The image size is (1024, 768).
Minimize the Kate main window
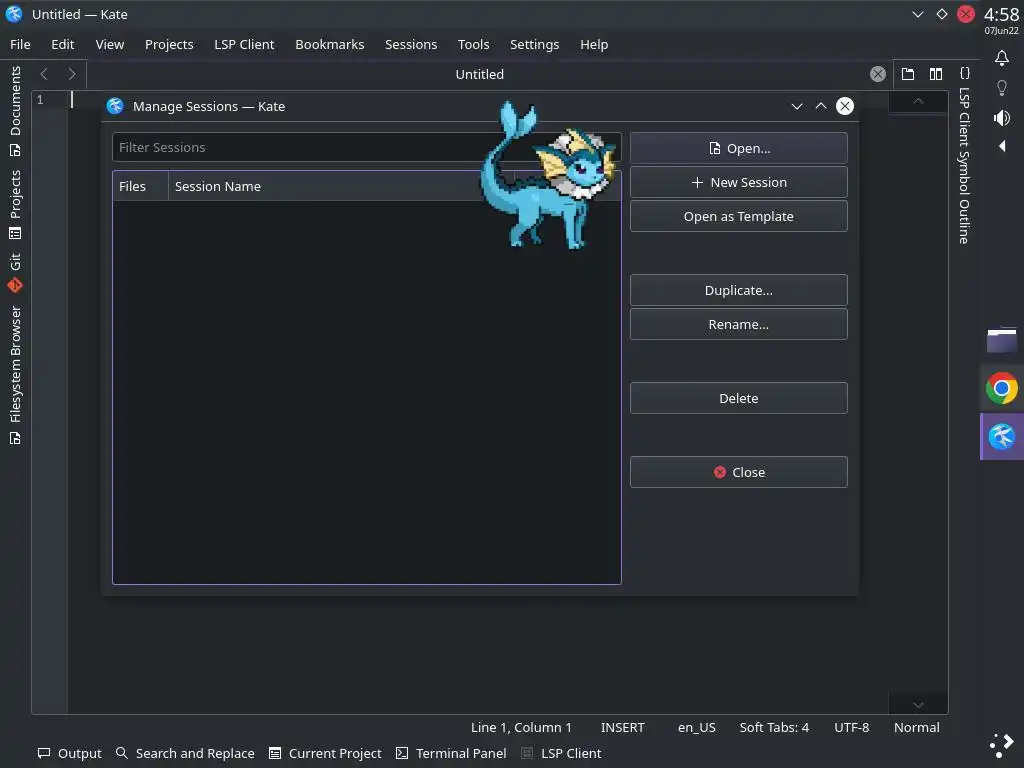pos(918,14)
